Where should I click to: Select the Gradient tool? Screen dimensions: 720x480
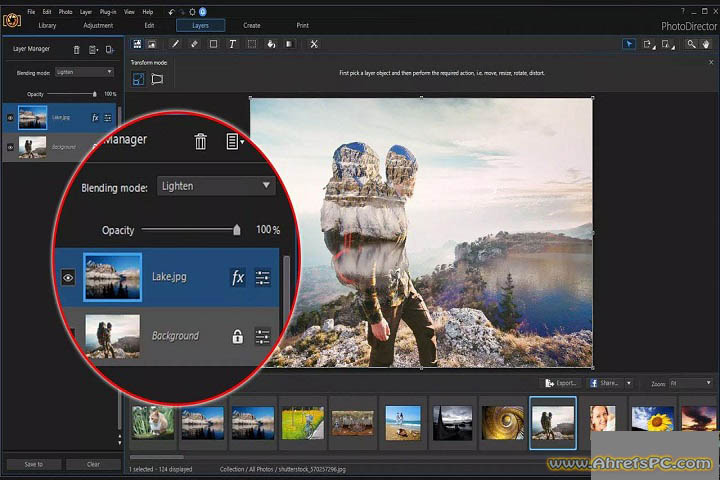pos(289,44)
